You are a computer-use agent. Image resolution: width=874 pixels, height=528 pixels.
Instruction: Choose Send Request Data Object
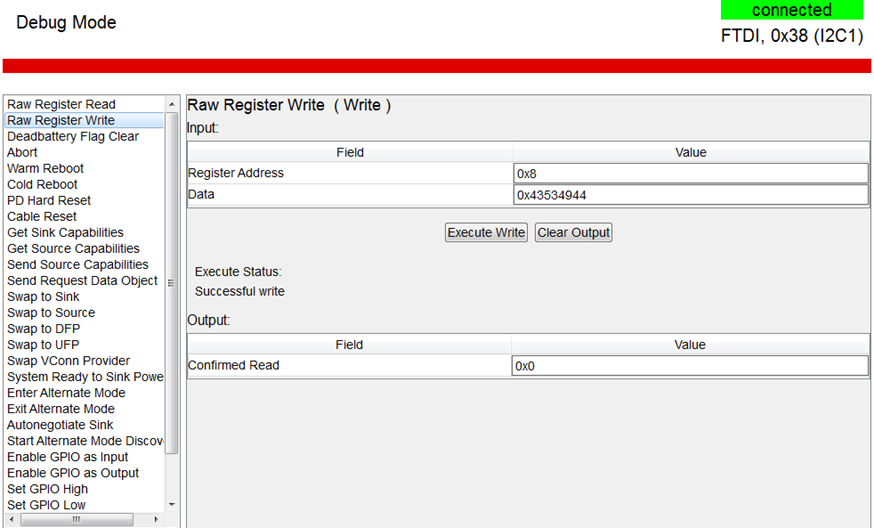(84, 281)
